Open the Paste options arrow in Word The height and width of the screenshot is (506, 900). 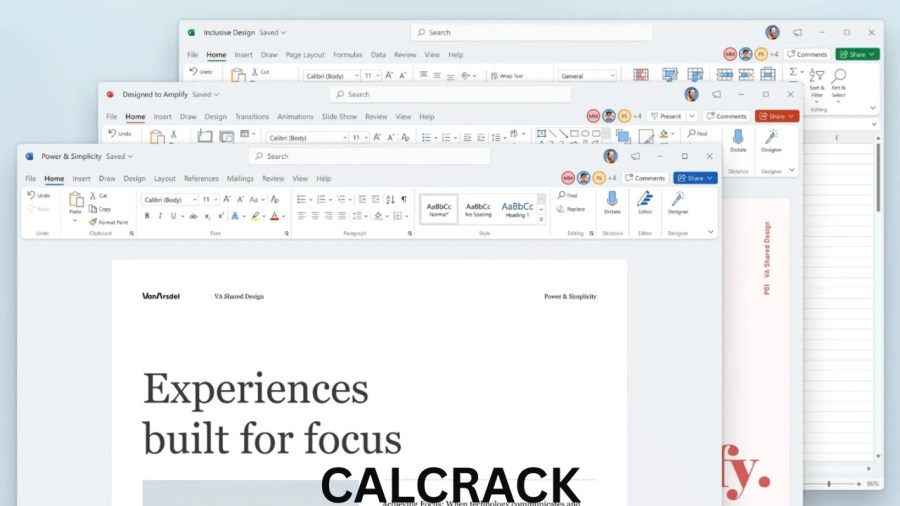coord(75,220)
